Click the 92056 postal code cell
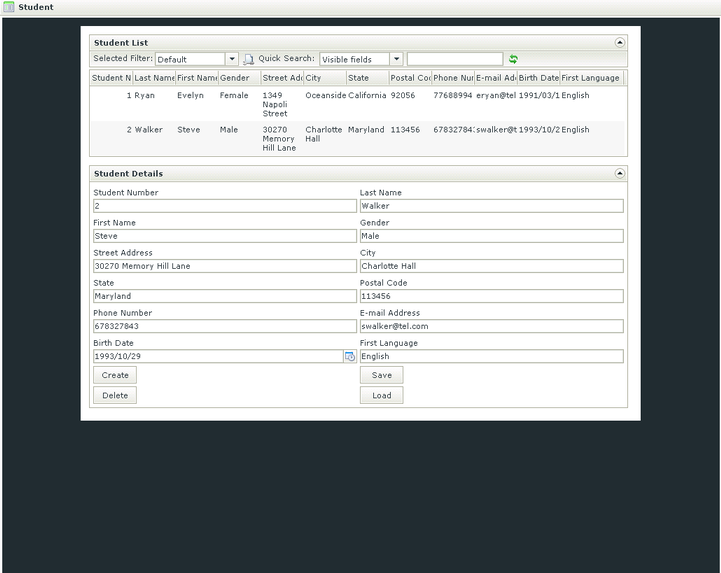 click(403, 95)
